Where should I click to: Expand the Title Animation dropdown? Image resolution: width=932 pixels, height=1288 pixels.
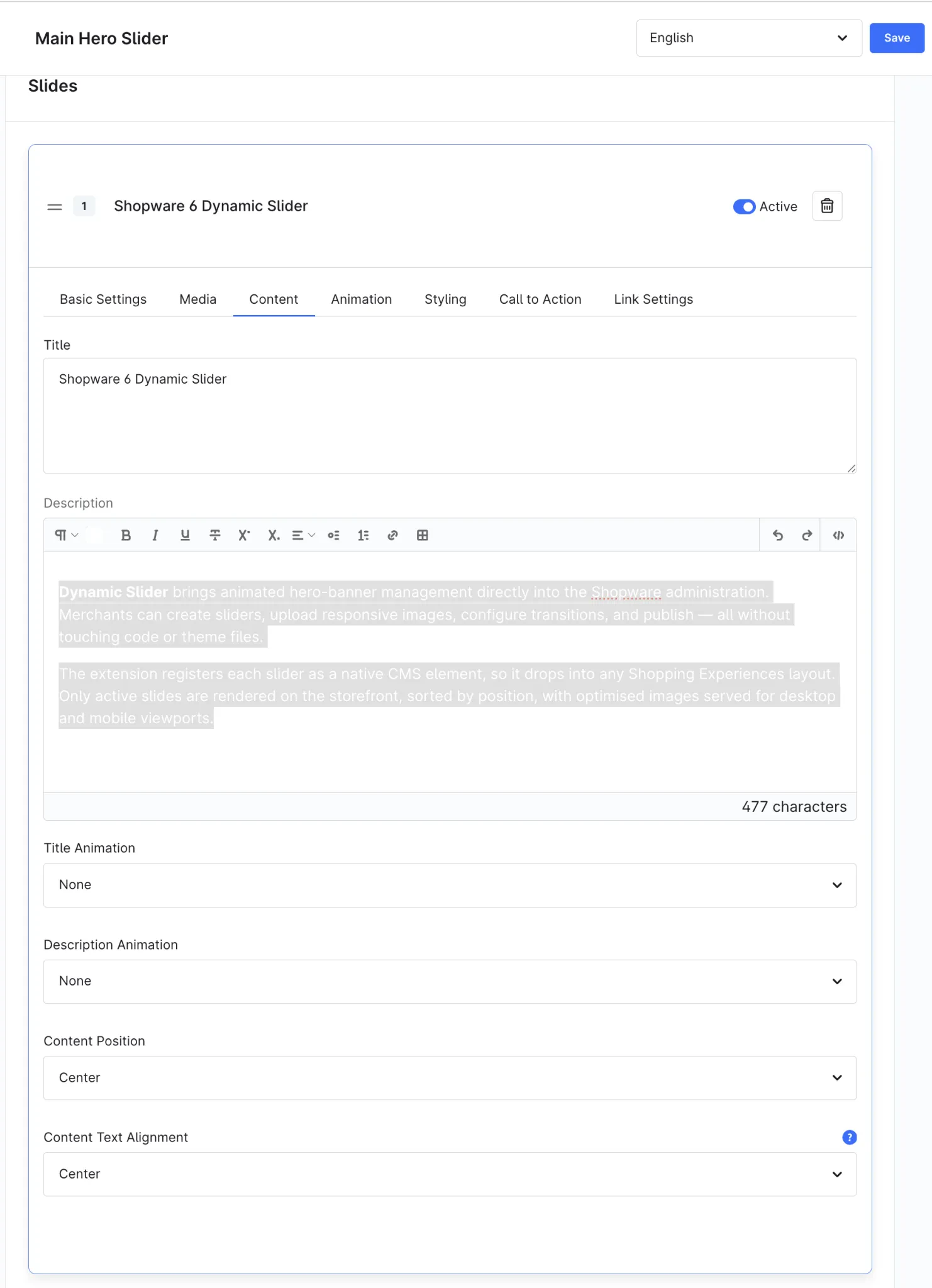pyautogui.click(x=450, y=885)
